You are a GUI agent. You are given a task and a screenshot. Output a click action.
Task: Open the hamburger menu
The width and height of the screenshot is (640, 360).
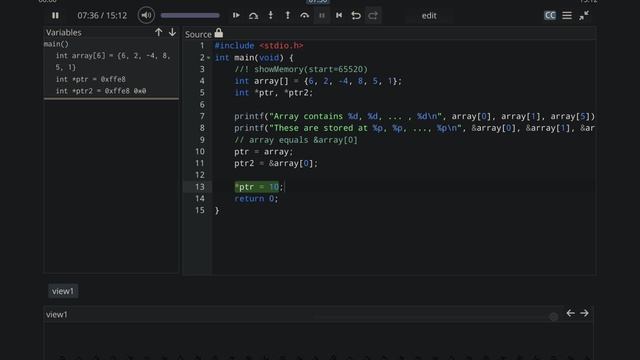[567, 16]
